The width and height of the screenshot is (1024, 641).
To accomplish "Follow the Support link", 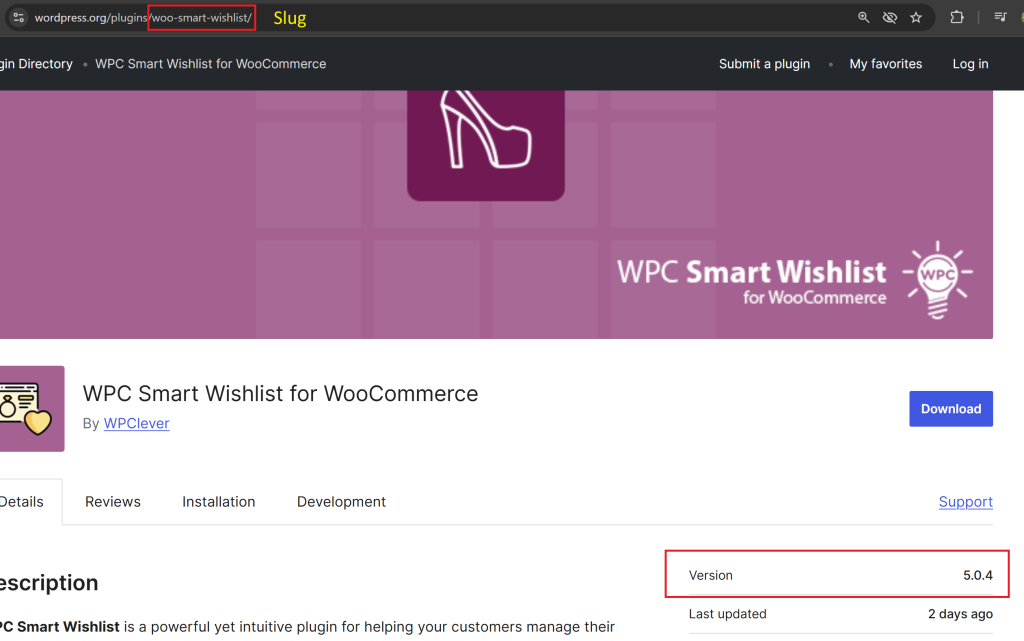I will pos(965,502).
